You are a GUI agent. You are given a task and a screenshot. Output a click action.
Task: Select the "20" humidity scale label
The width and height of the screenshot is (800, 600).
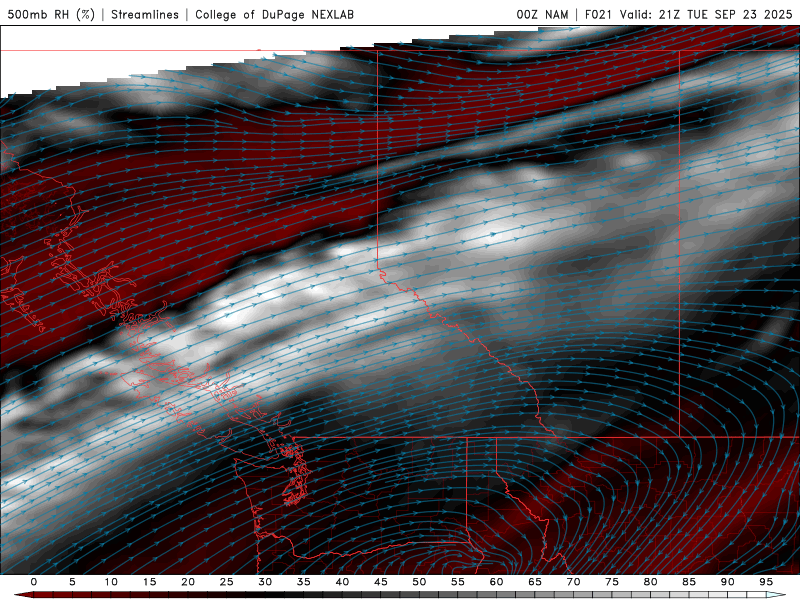pyautogui.click(x=188, y=582)
